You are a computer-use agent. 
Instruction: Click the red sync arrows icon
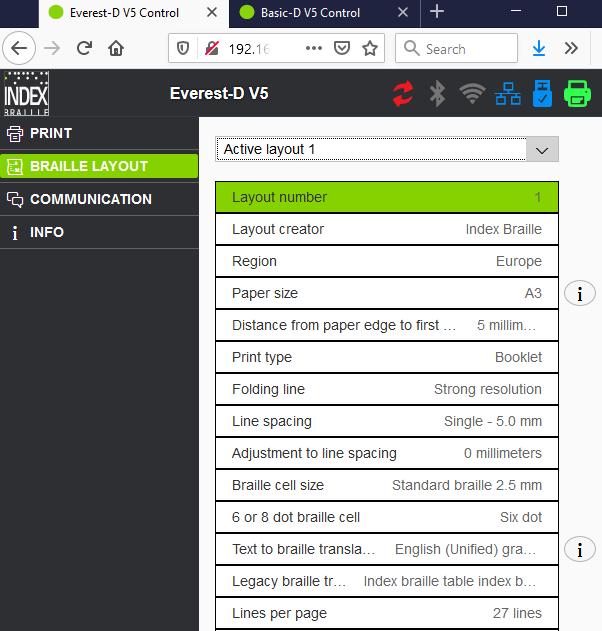403,94
